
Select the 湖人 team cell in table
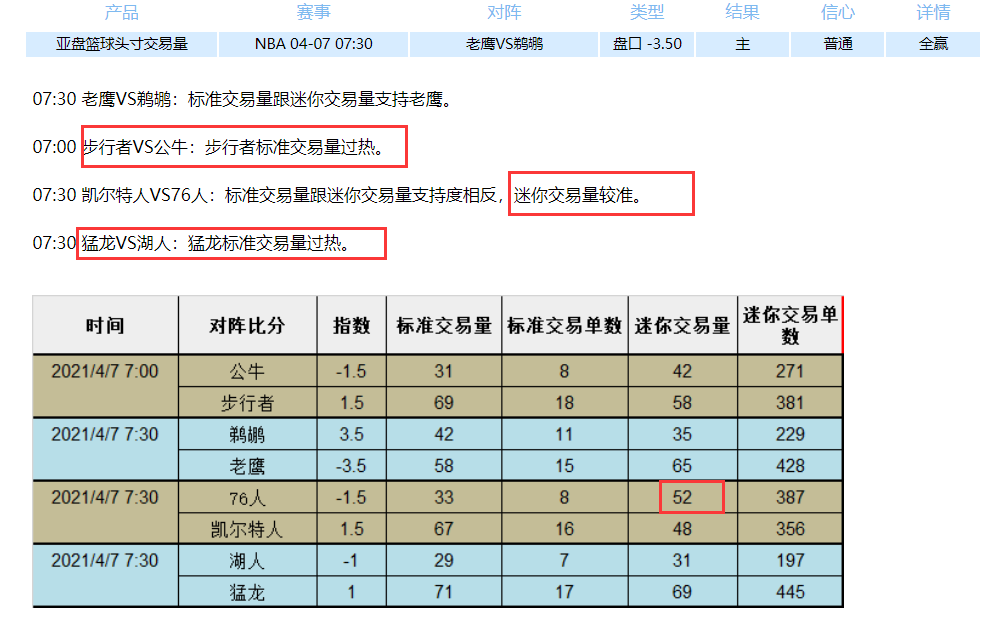coord(247,560)
